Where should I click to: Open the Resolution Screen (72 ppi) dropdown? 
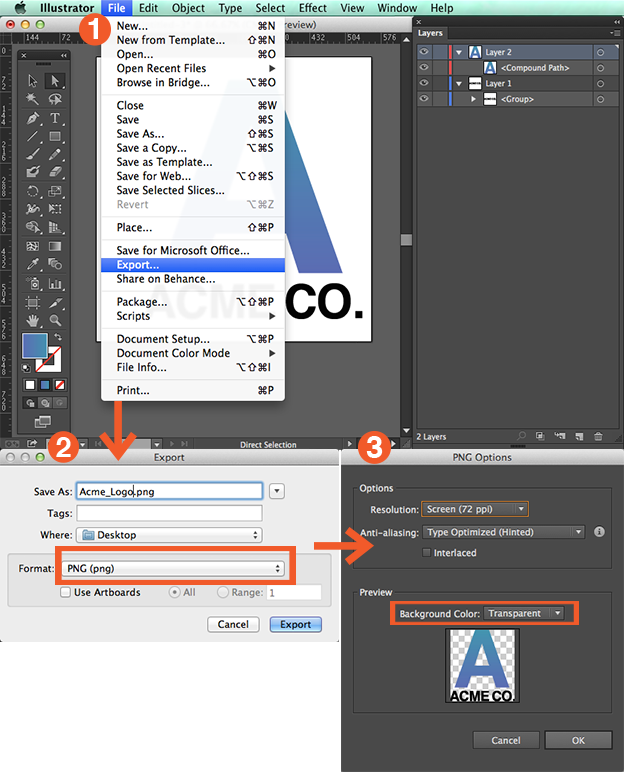coord(475,509)
